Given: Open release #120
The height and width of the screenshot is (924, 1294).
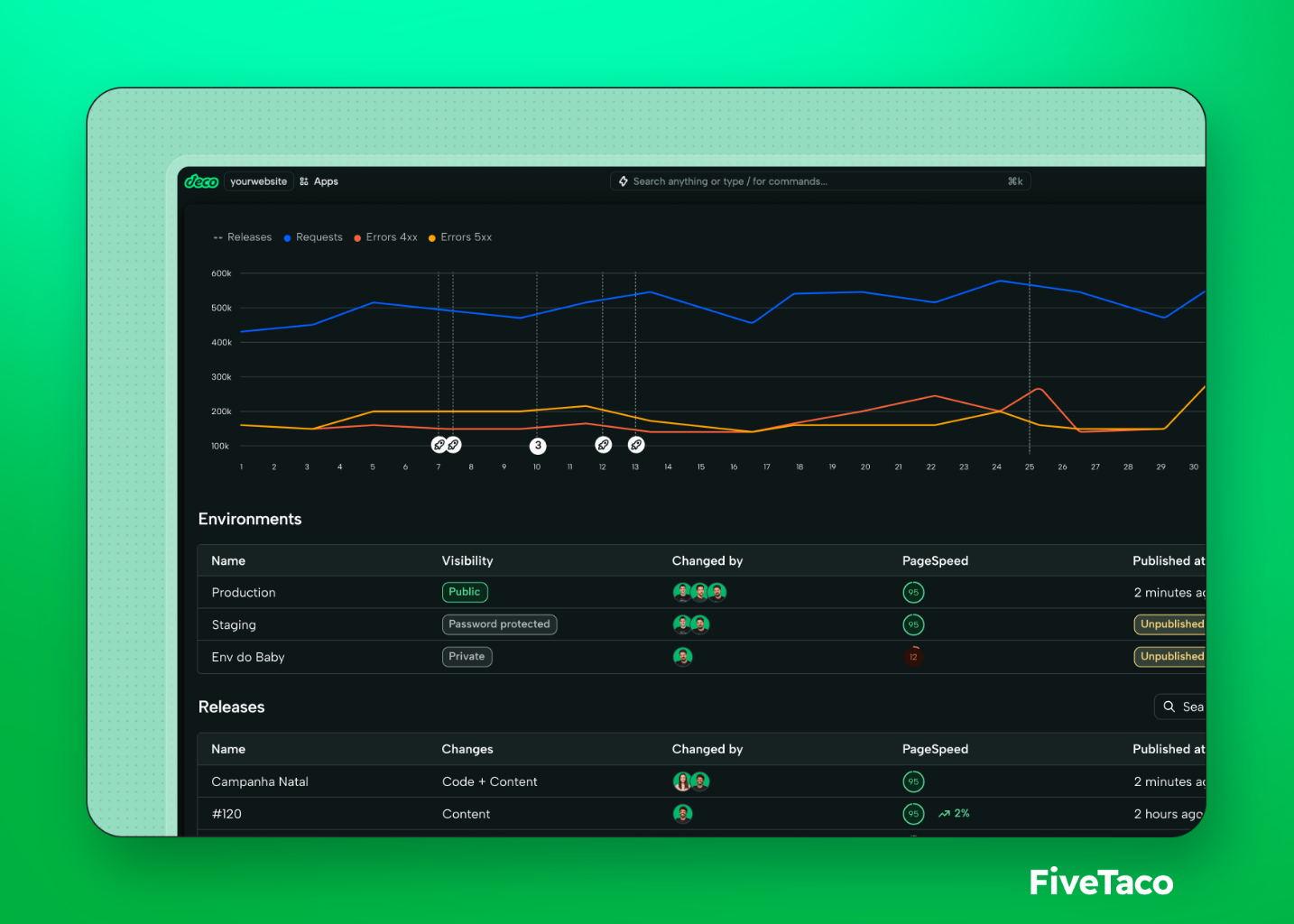Looking at the screenshot, I should [702, 814].
